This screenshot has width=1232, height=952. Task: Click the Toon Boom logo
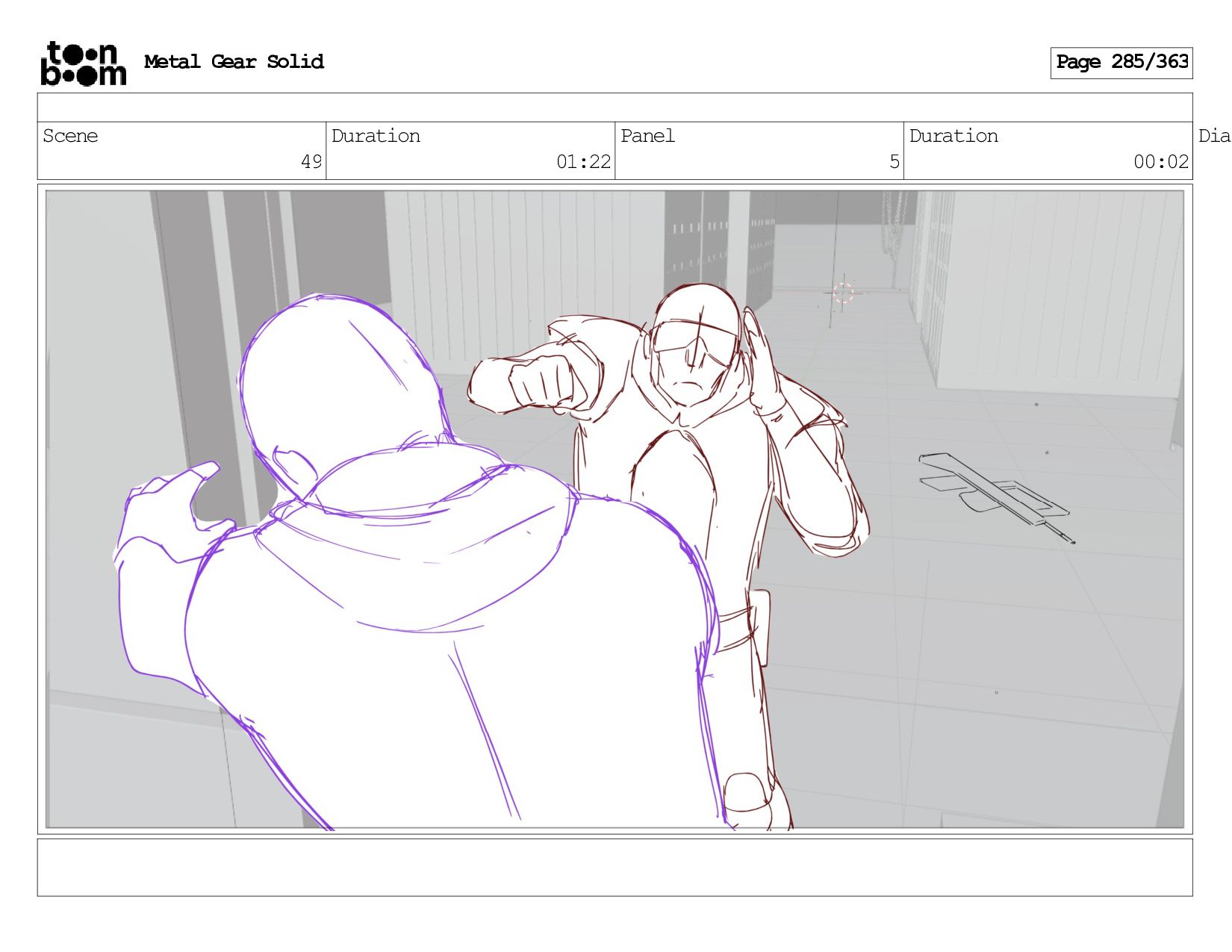[83, 63]
